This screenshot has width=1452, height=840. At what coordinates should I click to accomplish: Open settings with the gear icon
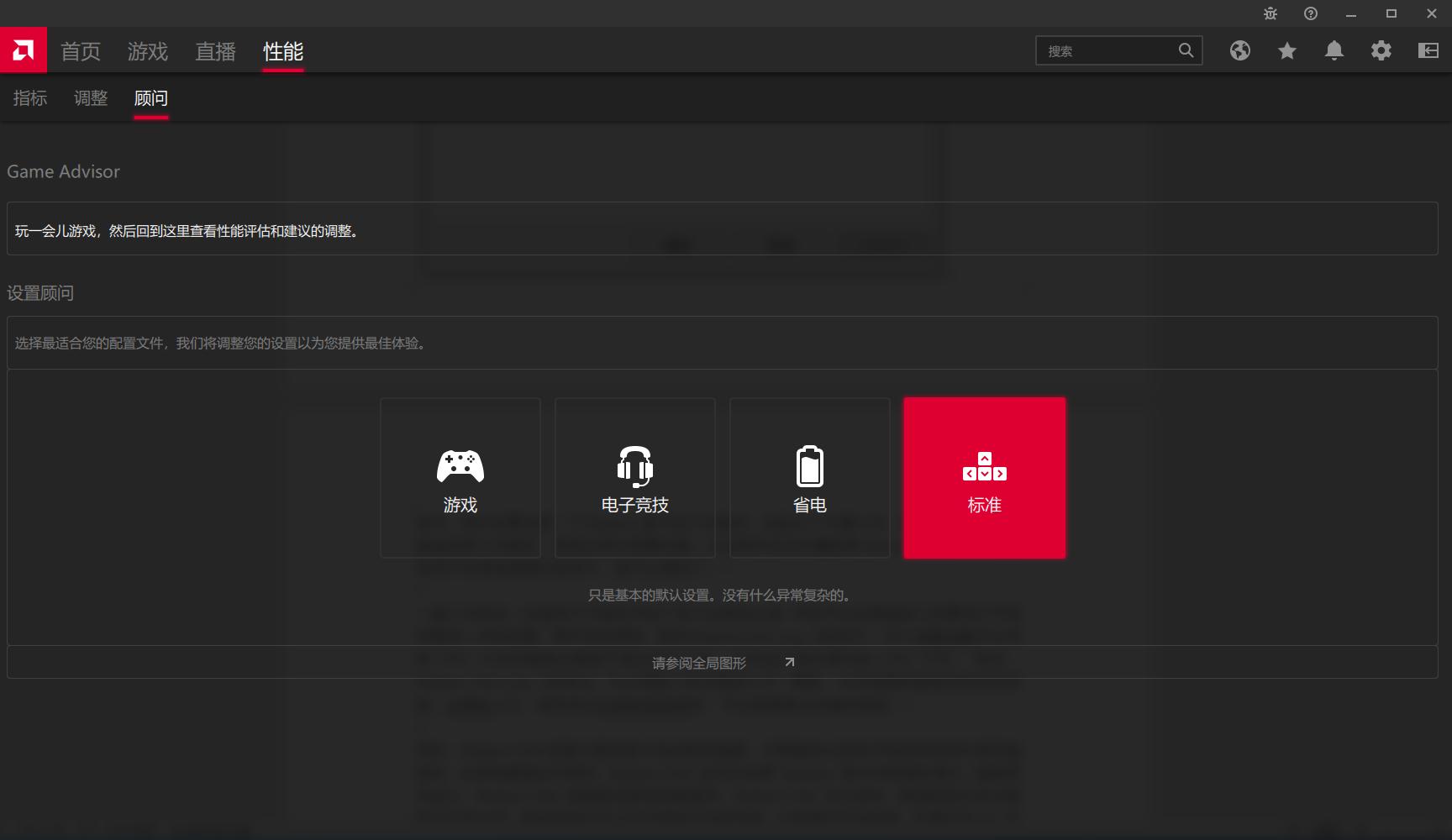[1381, 50]
